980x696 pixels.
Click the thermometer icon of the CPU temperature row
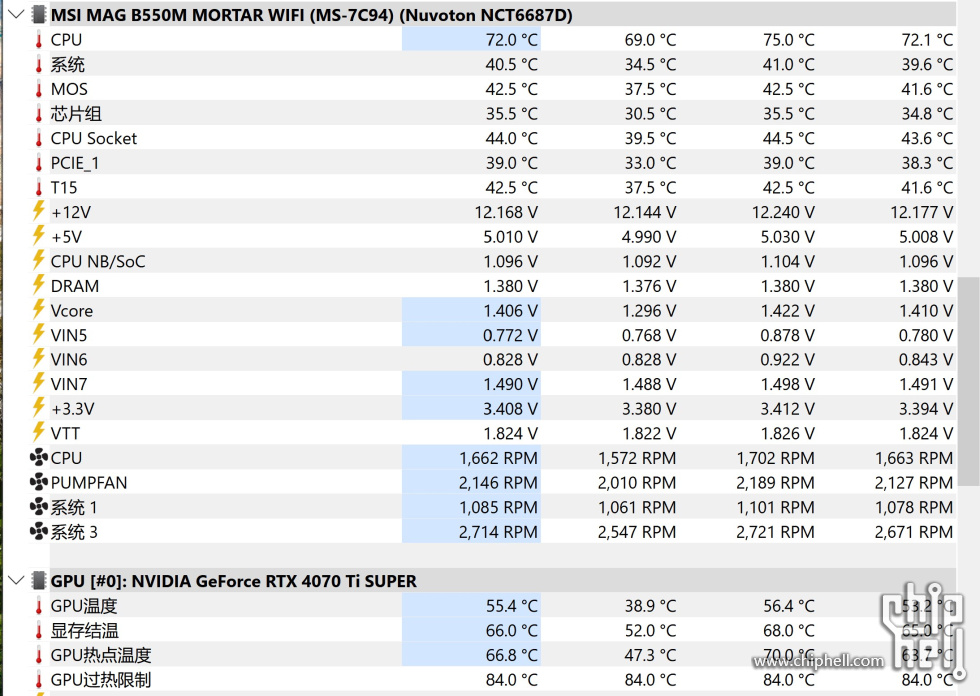[x=39, y=39]
